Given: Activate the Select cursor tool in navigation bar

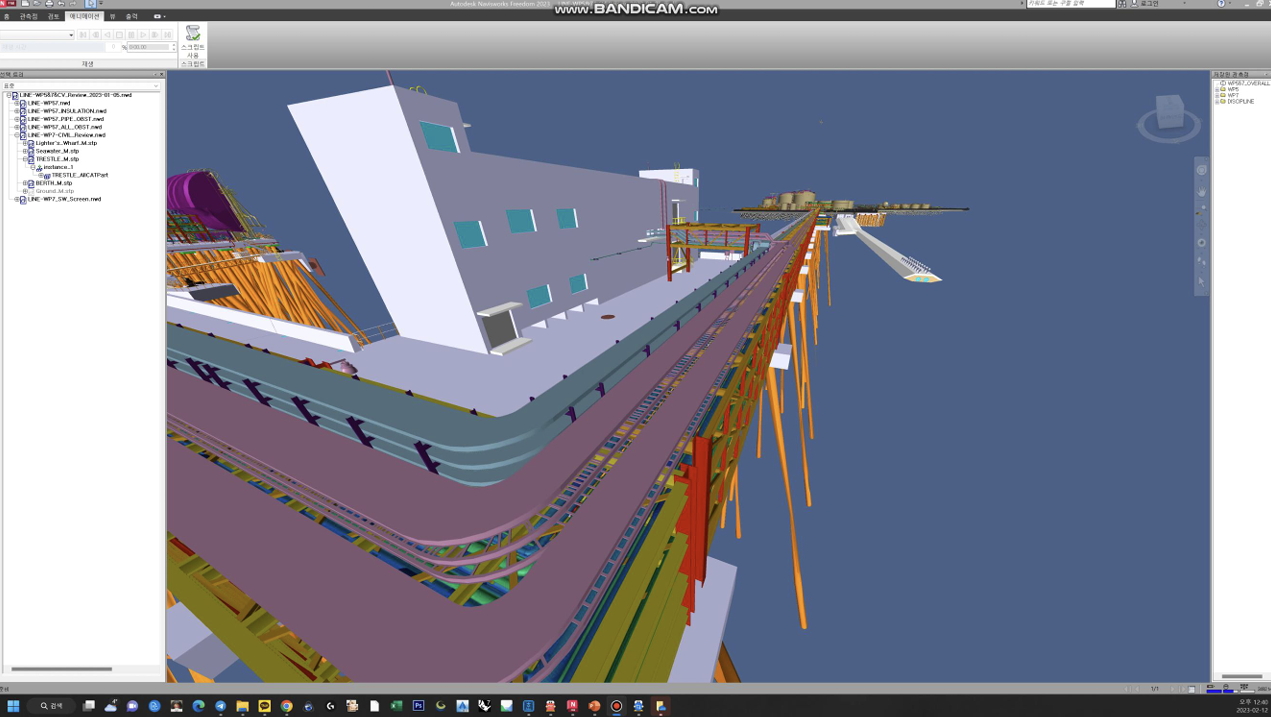Looking at the screenshot, I should point(1202,281).
